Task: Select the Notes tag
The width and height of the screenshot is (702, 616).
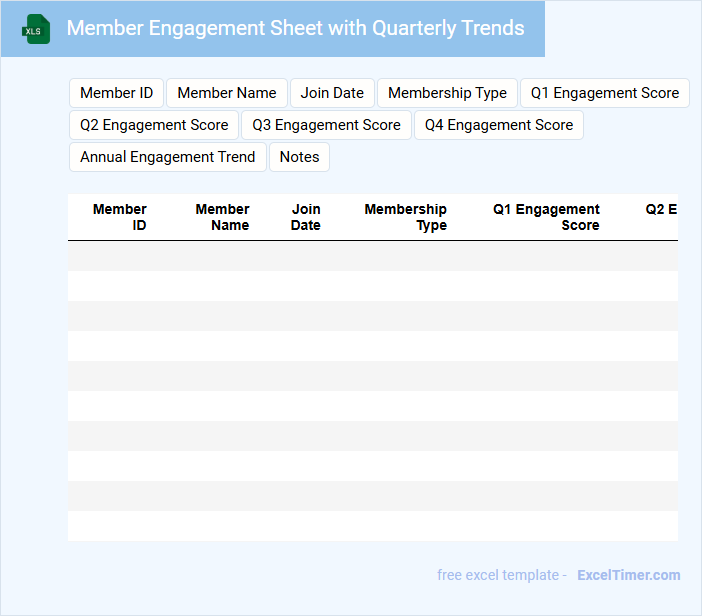Action: tap(299, 157)
